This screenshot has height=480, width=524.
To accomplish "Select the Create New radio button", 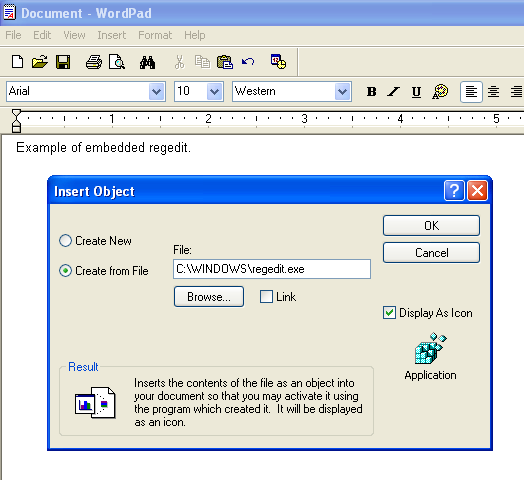I will point(66,241).
